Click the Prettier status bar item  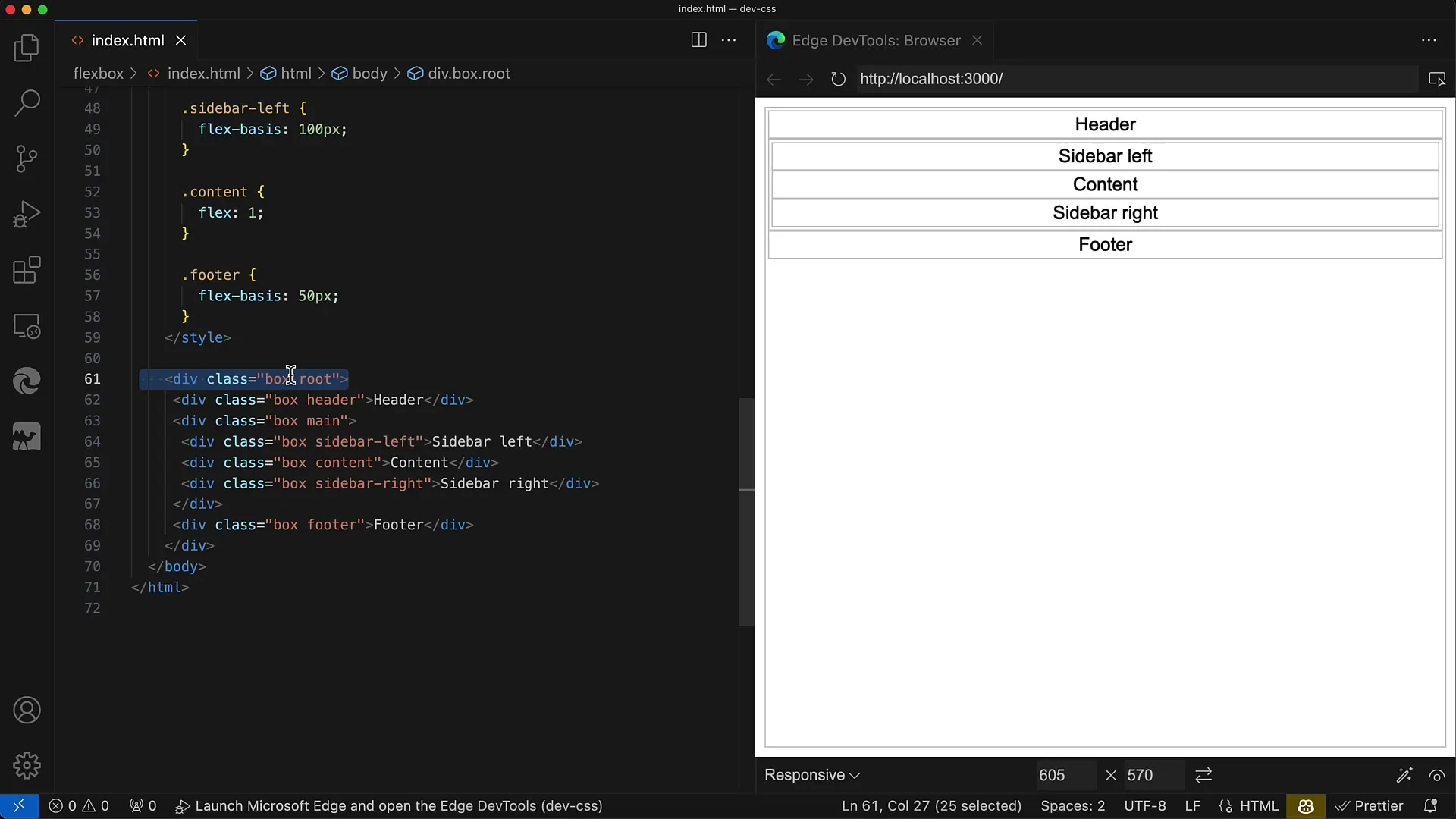point(1369,805)
